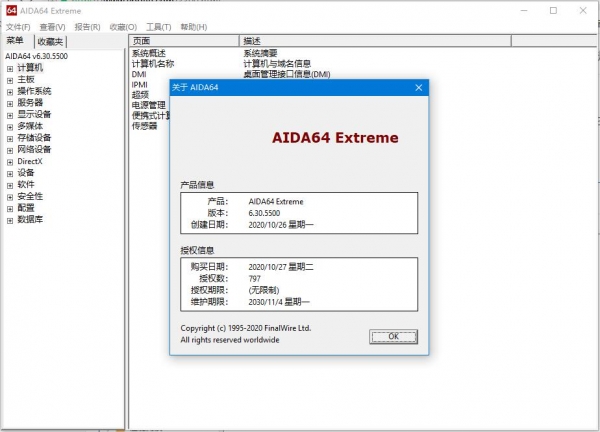Click the 页面 column header
Image resolution: width=600 pixels, height=432 pixels.
[x=184, y=41]
